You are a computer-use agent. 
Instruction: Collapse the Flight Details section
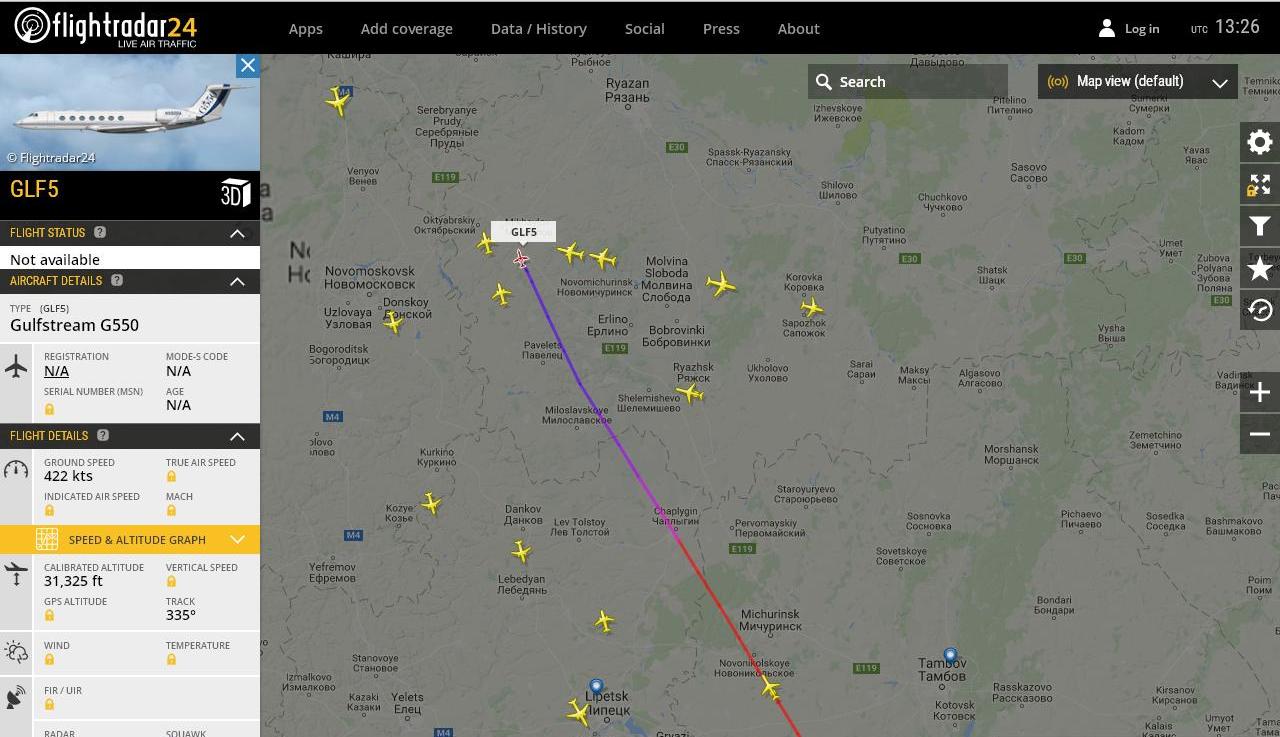pos(237,436)
